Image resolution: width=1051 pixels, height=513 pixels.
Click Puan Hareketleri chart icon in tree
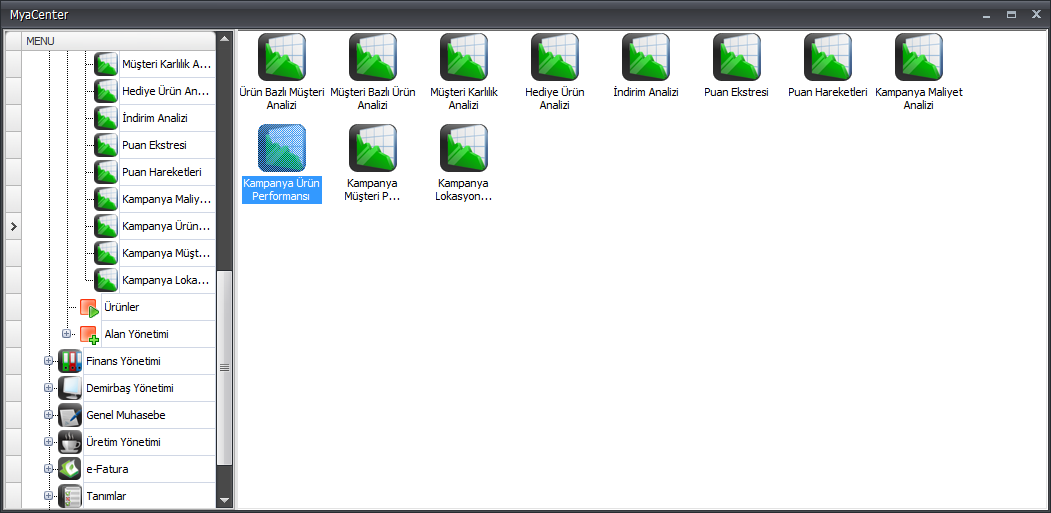click(x=106, y=172)
